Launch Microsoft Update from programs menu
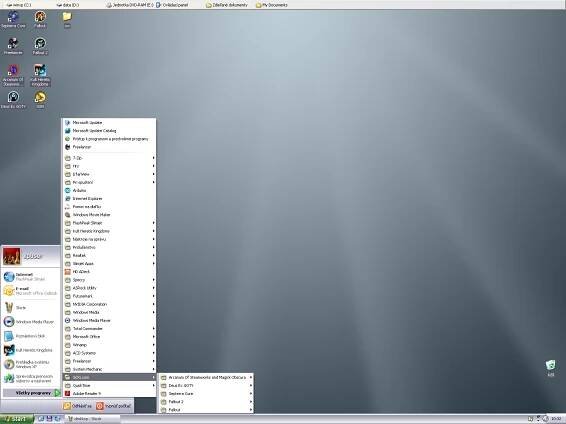Image resolution: width=566 pixels, height=424 pixels. click(110, 123)
